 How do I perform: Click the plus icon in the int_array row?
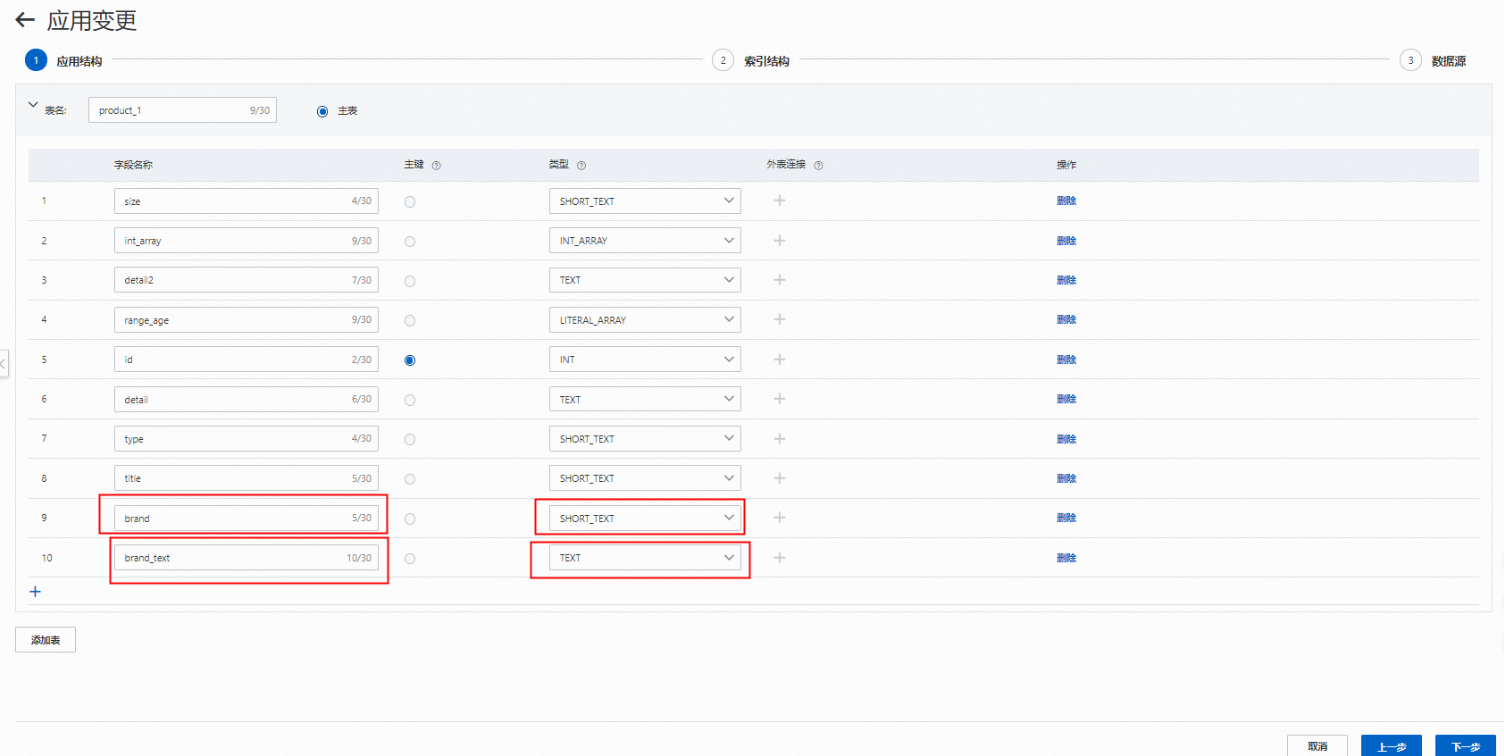pos(780,241)
